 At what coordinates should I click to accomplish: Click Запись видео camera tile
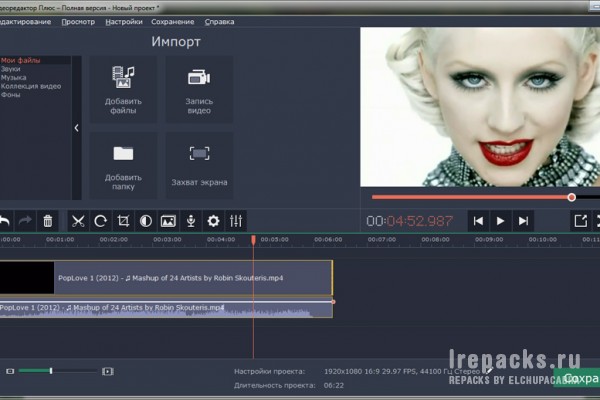click(x=199, y=90)
